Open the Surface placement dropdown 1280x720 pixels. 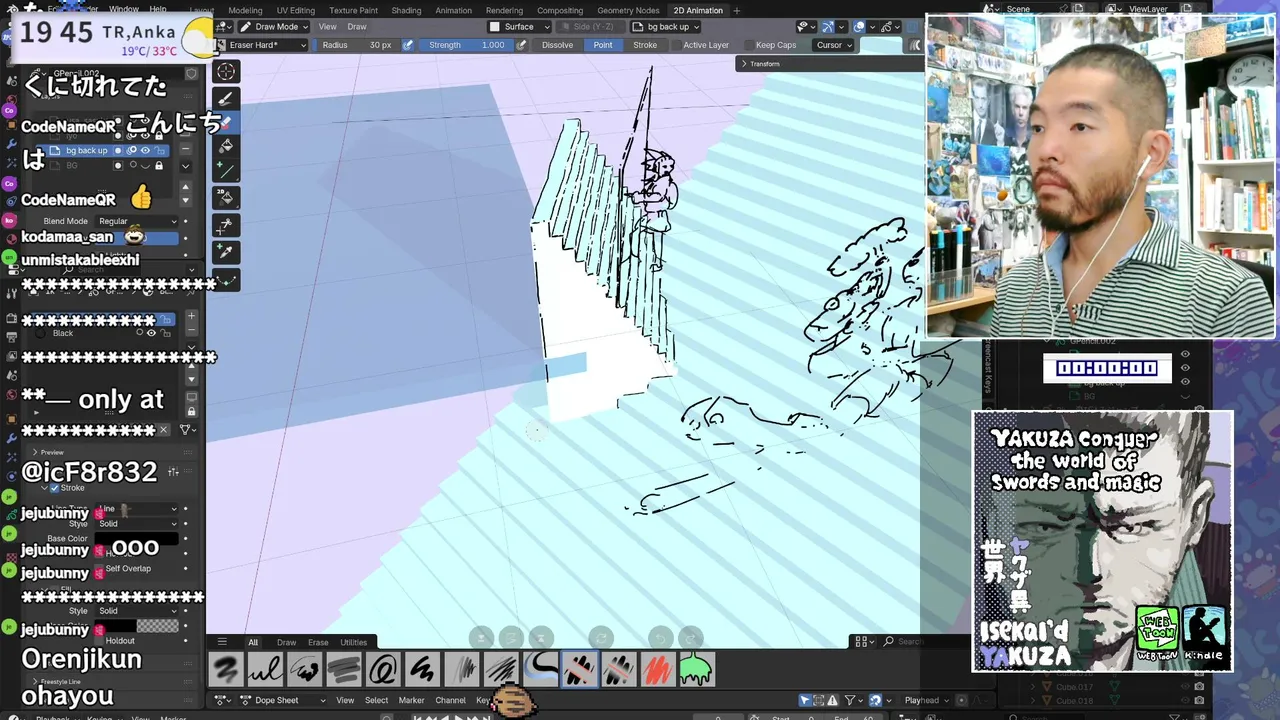coord(519,27)
